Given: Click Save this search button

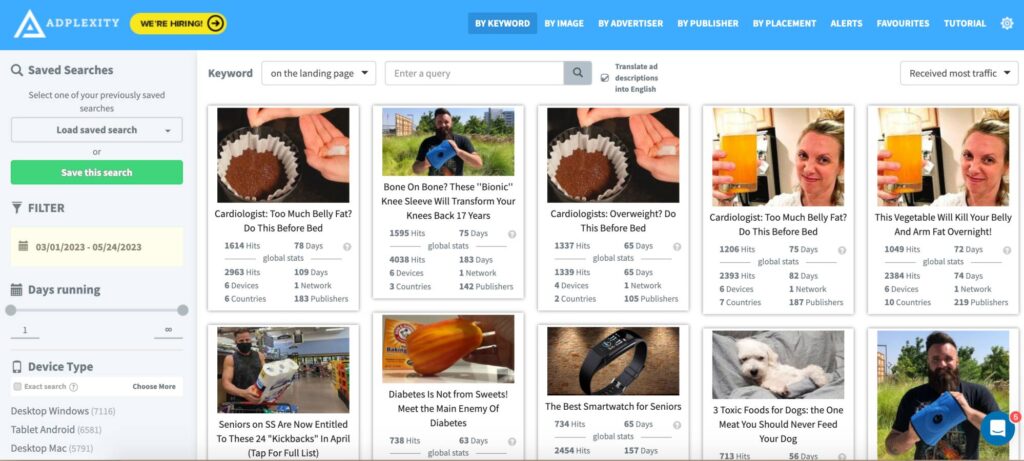Looking at the screenshot, I should 97,172.
